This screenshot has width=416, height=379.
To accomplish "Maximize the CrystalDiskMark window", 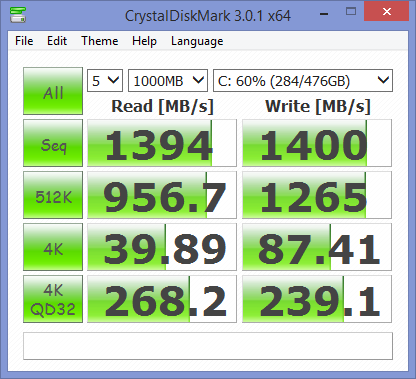I will click(x=351, y=12).
